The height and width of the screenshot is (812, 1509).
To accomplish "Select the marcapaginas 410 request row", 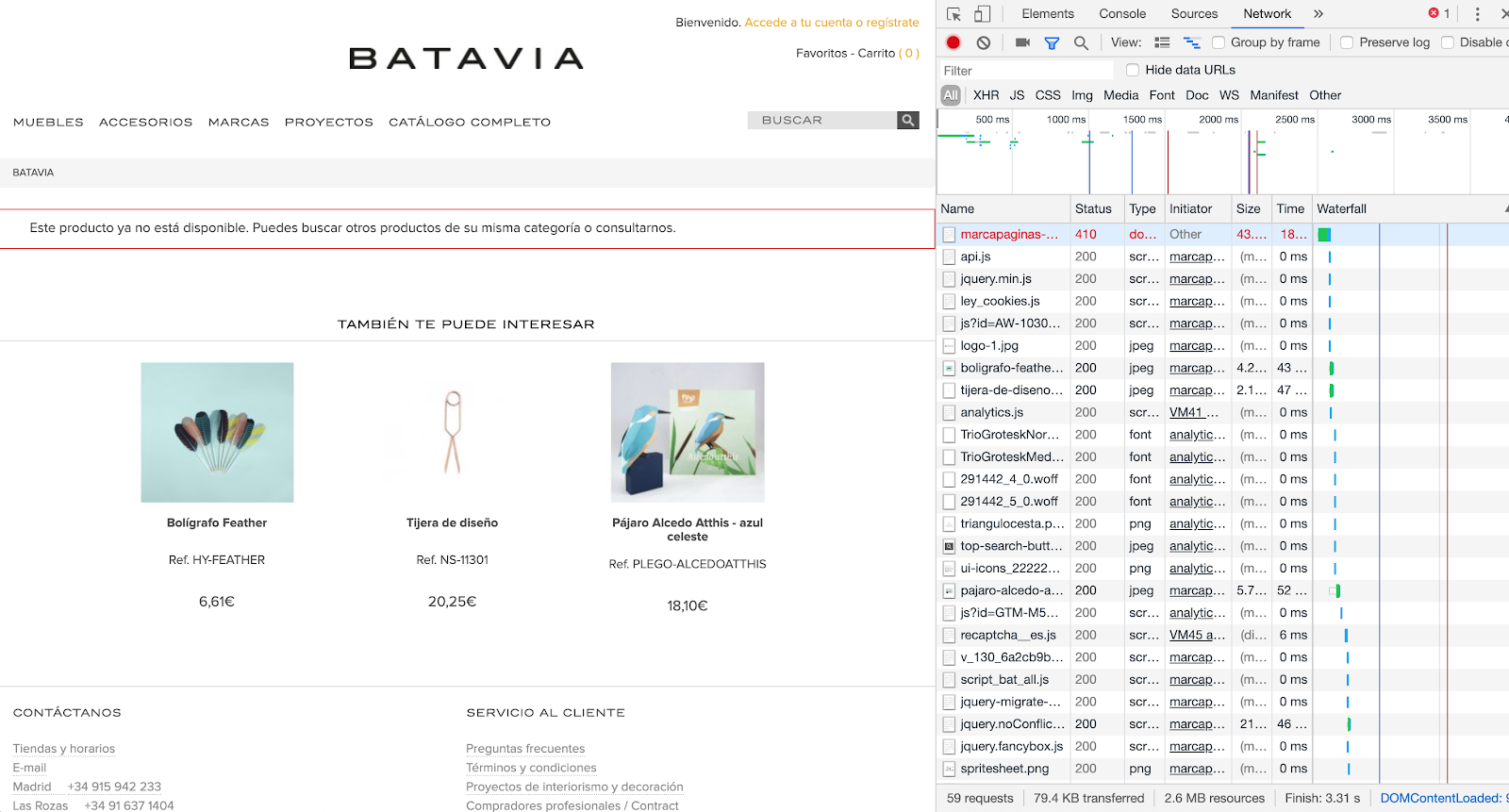I will (x=1222, y=235).
